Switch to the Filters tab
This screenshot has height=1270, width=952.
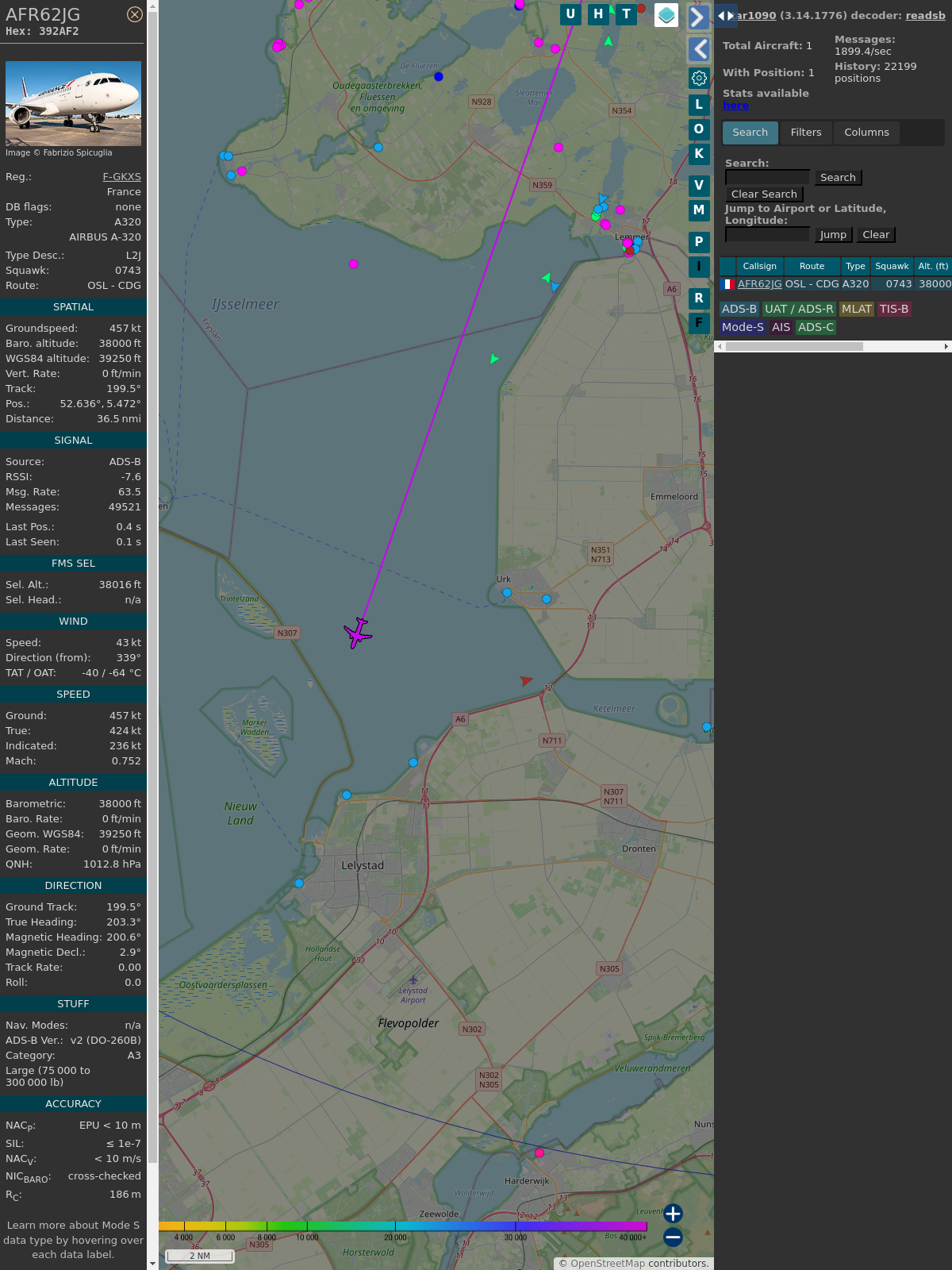click(805, 133)
